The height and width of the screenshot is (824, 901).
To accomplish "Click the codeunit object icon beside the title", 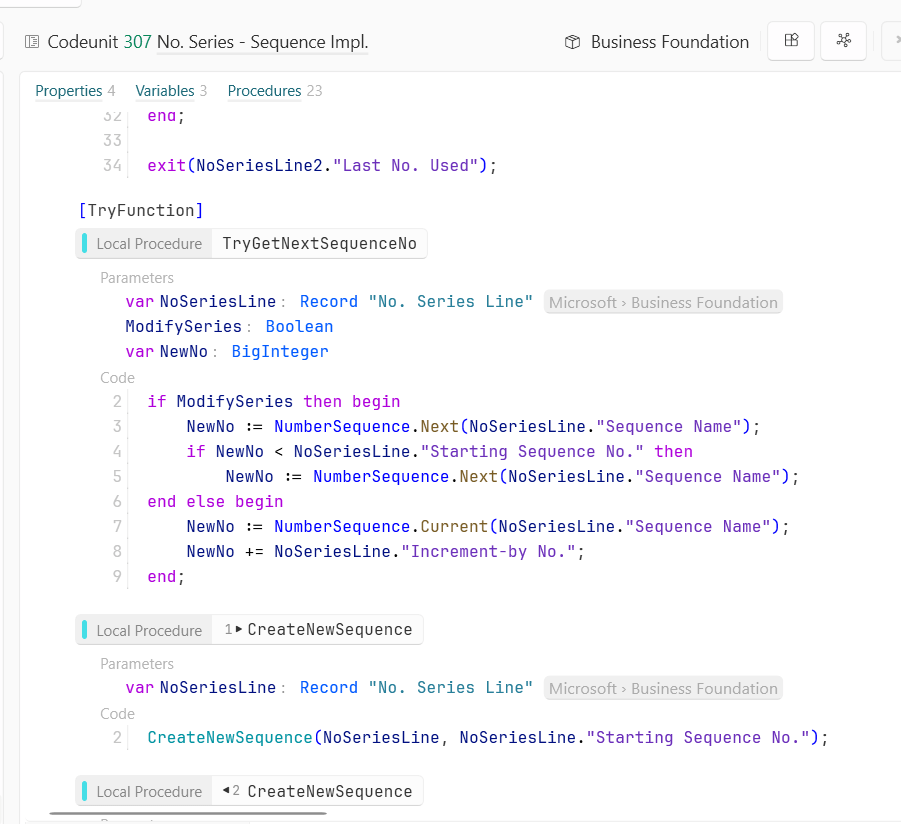I will pyautogui.click(x=32, y=42).
